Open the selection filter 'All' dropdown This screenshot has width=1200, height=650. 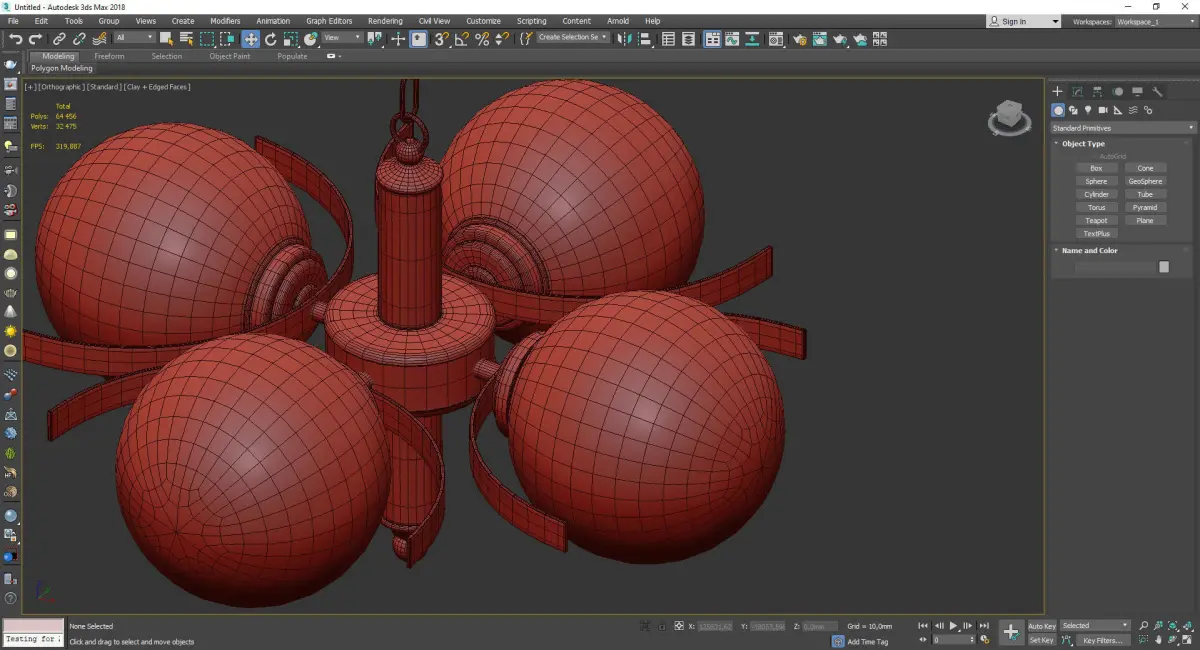point(134,38)
